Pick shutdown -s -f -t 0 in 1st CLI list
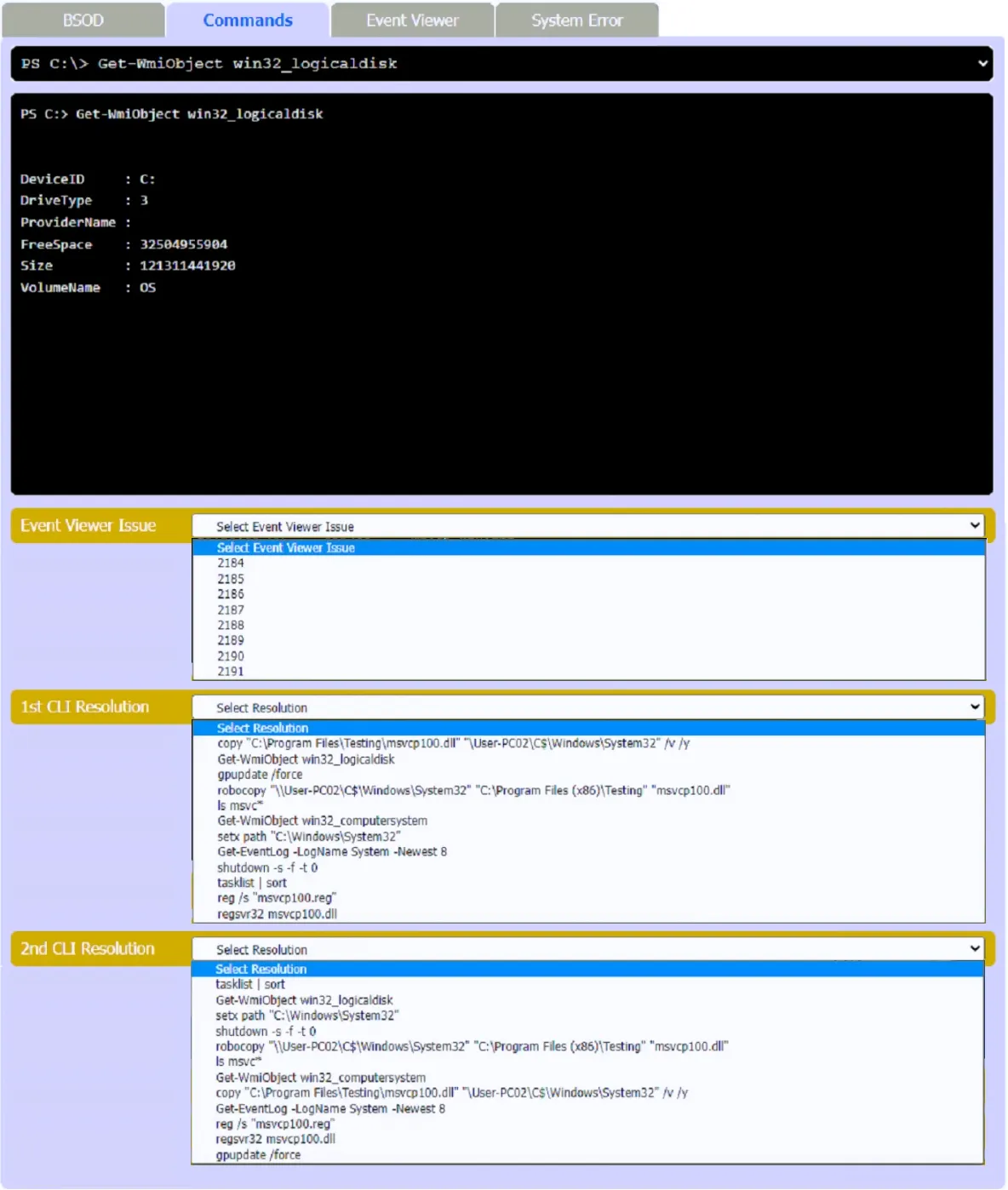The height and width of the screenshot is (1190, 1008). pyautogui.click(x=588, y=867)
